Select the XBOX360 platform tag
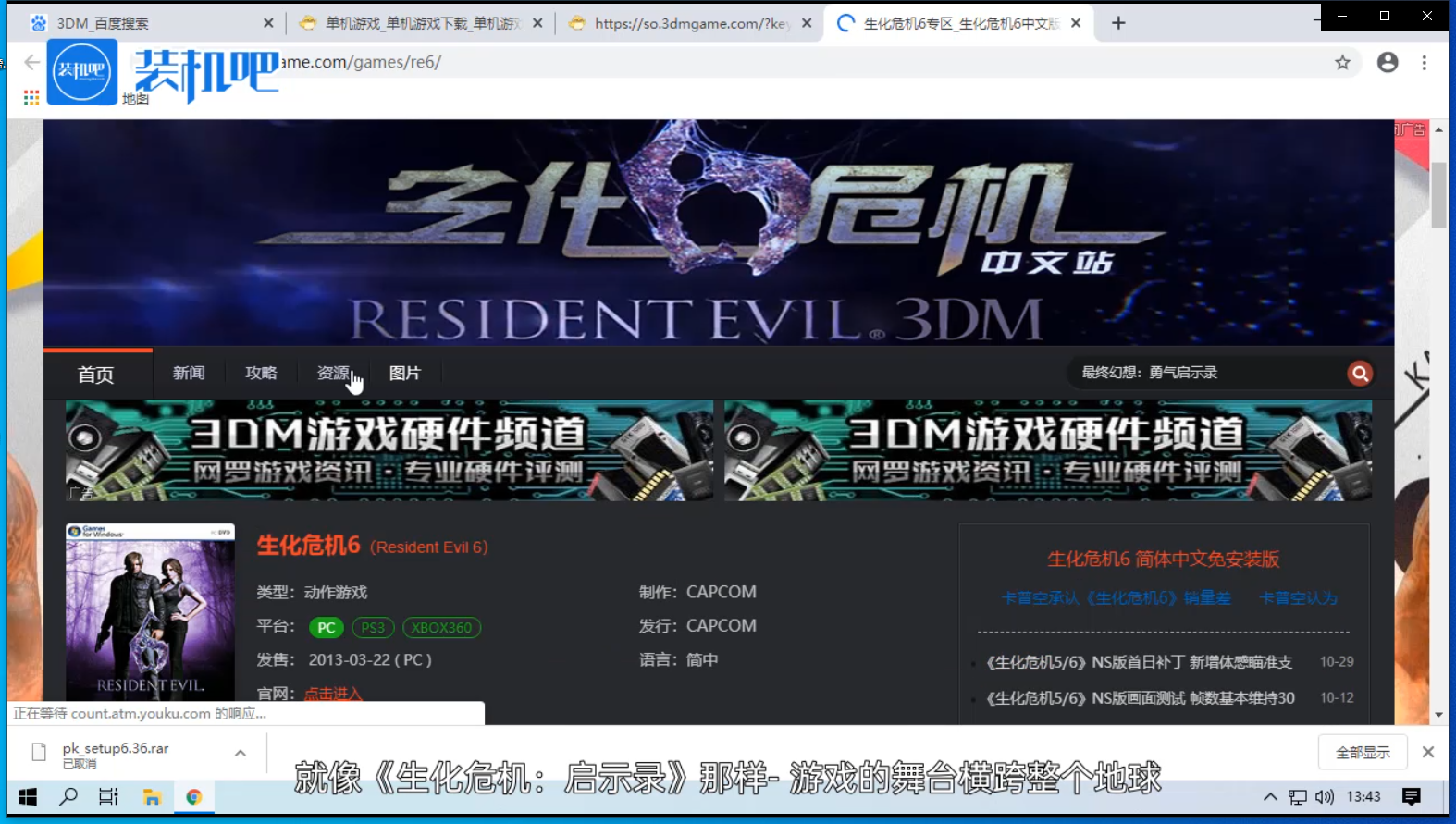 coord(441,628)
